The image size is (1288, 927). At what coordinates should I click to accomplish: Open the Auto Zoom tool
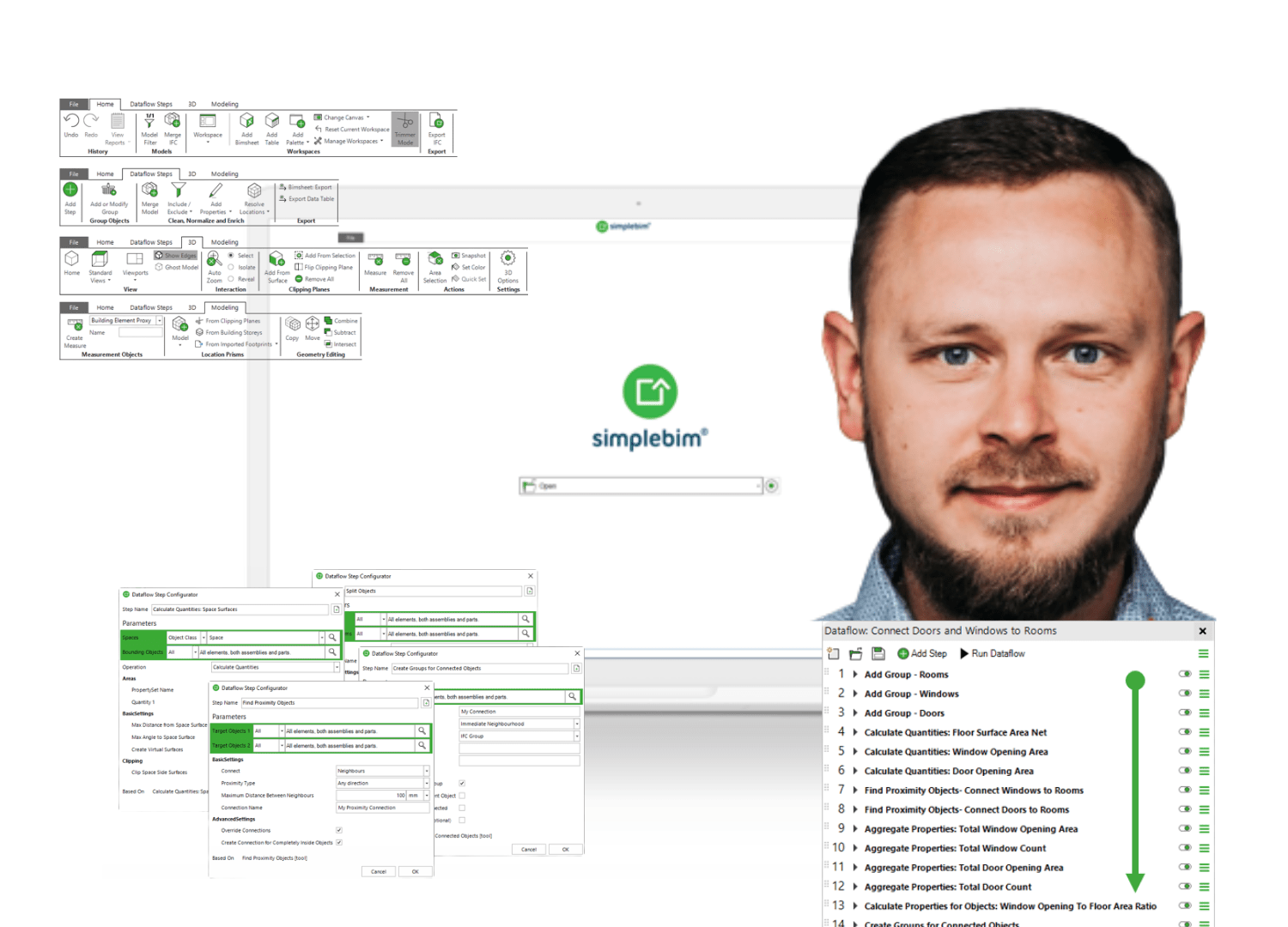click(x=215, y=260)
